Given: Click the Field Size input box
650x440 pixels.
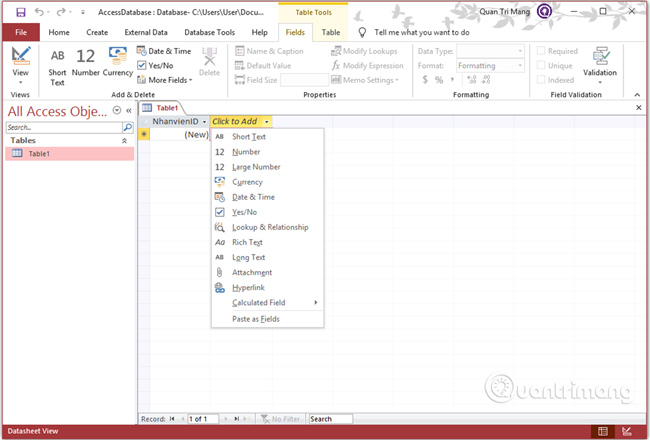Looking at the screenshot, I should pos(304,80).
